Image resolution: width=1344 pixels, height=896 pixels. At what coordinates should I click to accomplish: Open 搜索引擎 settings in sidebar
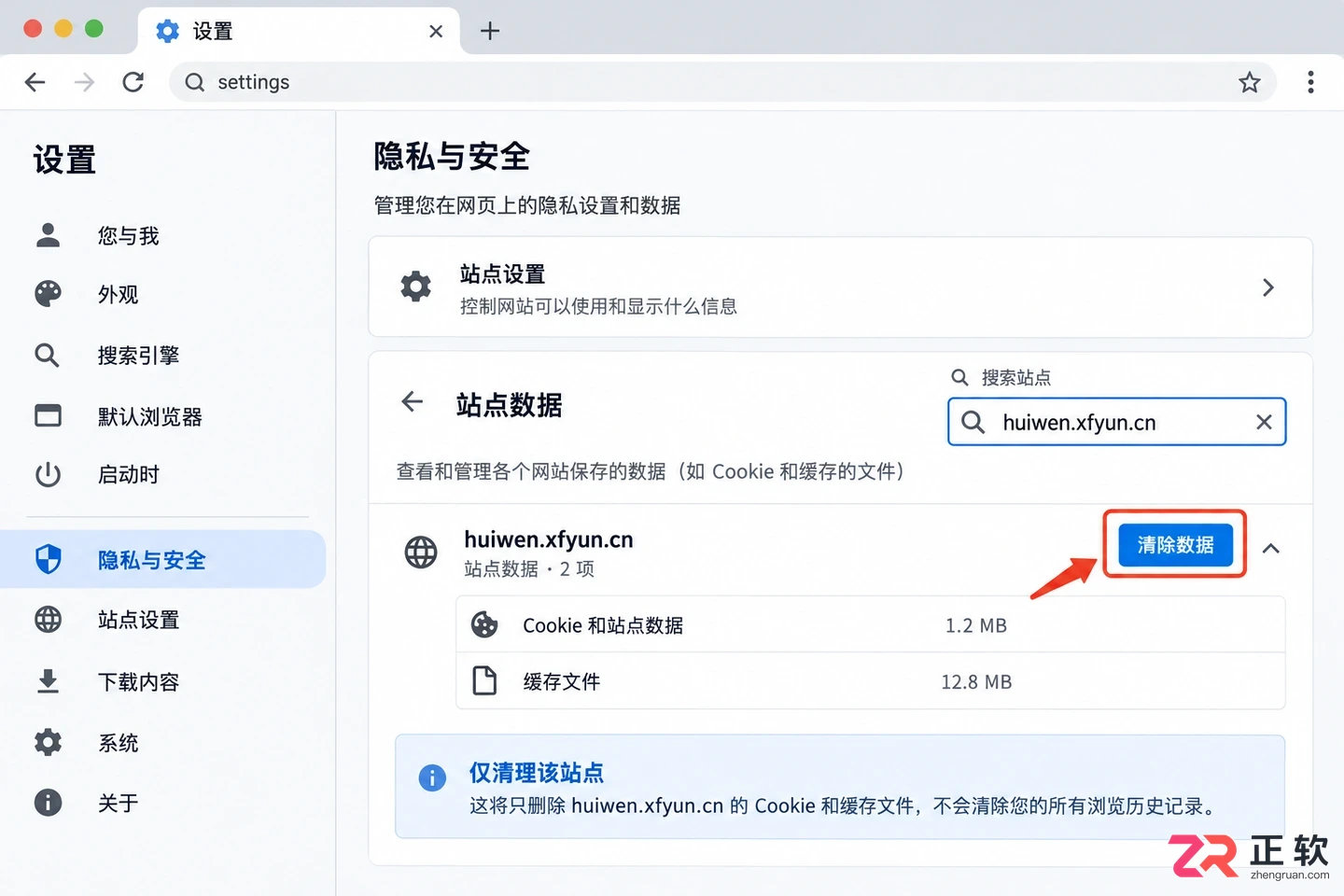point(138,356)
